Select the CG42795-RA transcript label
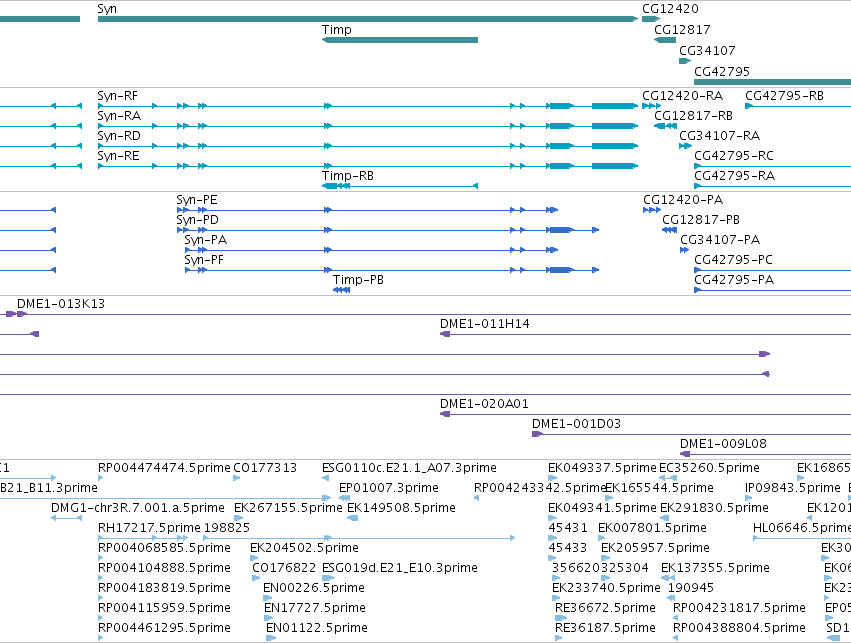Screen dimensions: 851x643 [734, 176]
